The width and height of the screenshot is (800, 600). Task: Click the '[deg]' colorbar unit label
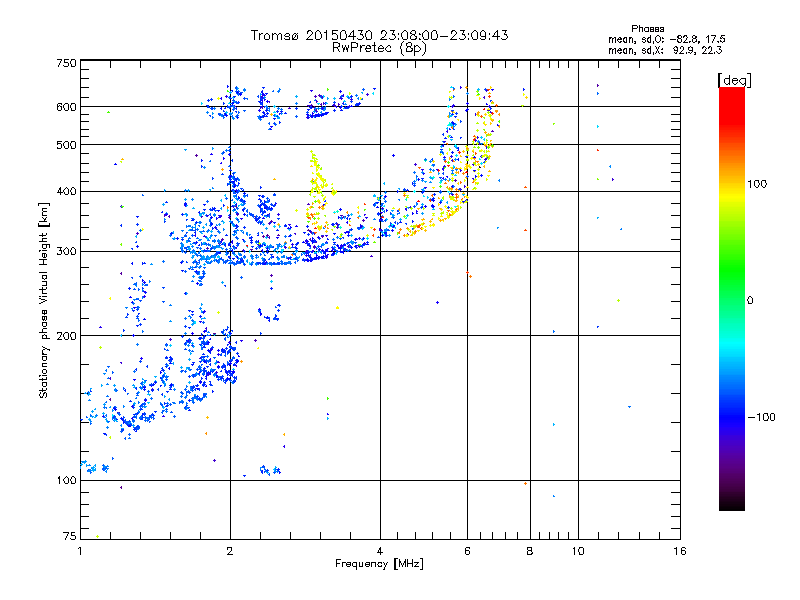click(734, 80)
